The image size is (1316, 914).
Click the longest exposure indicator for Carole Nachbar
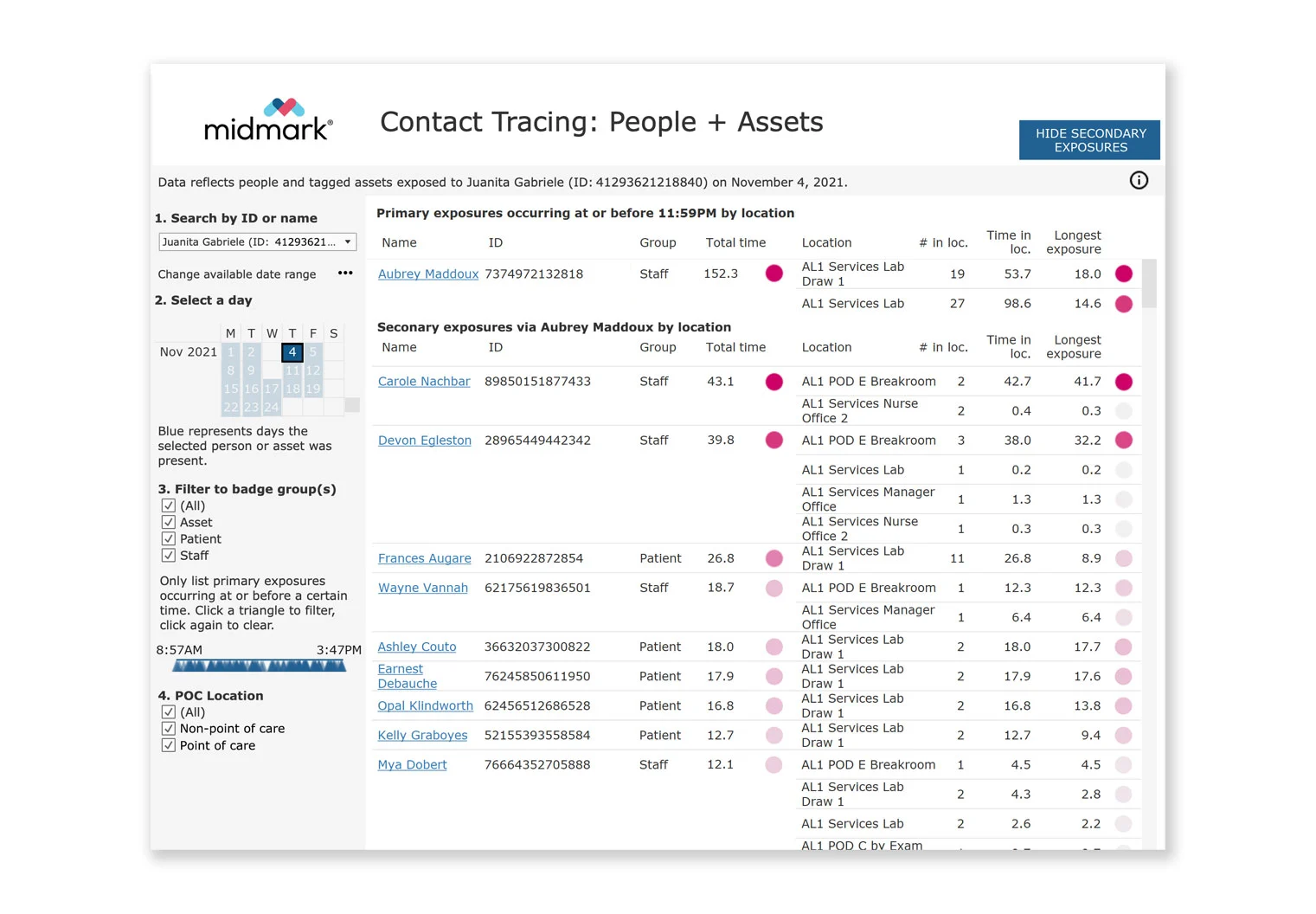1123,381
